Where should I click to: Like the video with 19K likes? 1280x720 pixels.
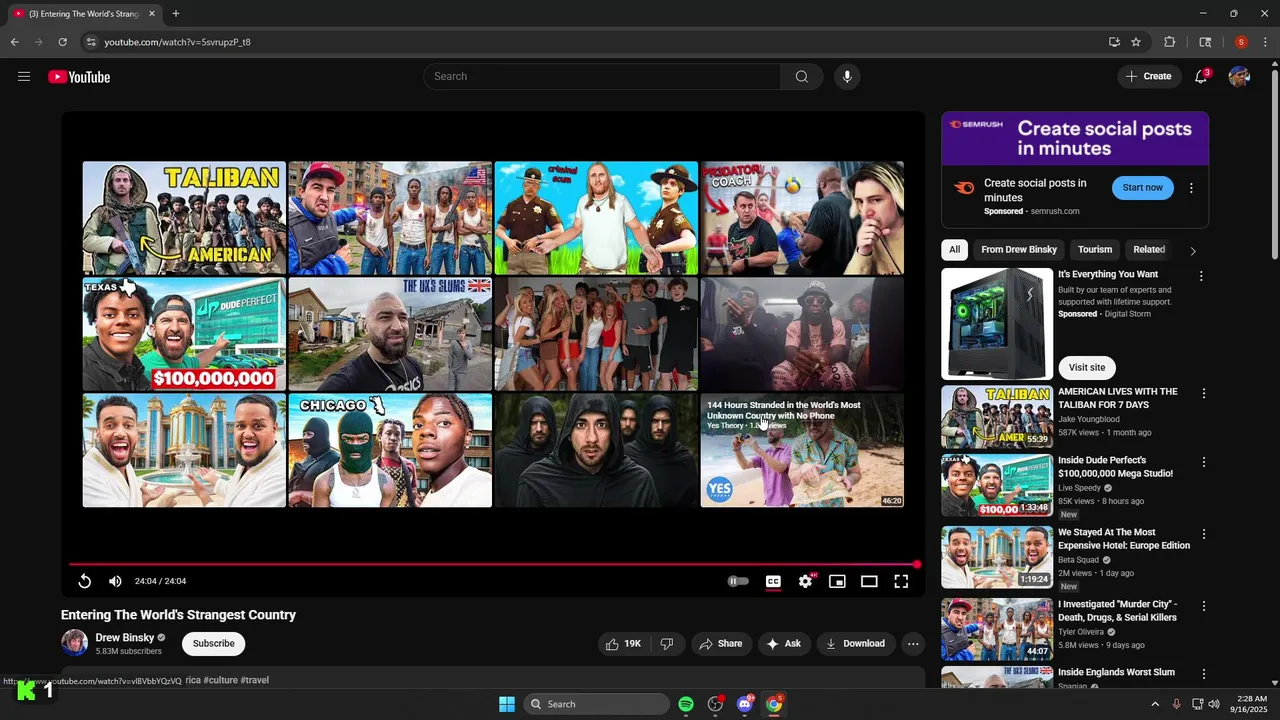tap(623, 644)
